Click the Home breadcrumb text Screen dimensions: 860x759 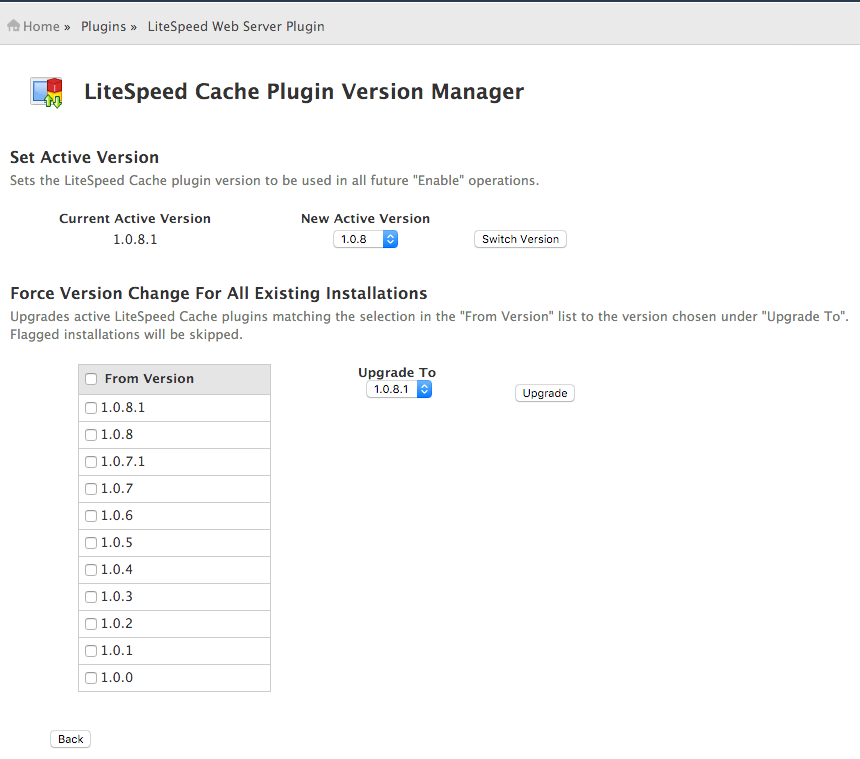pos(41,26)
